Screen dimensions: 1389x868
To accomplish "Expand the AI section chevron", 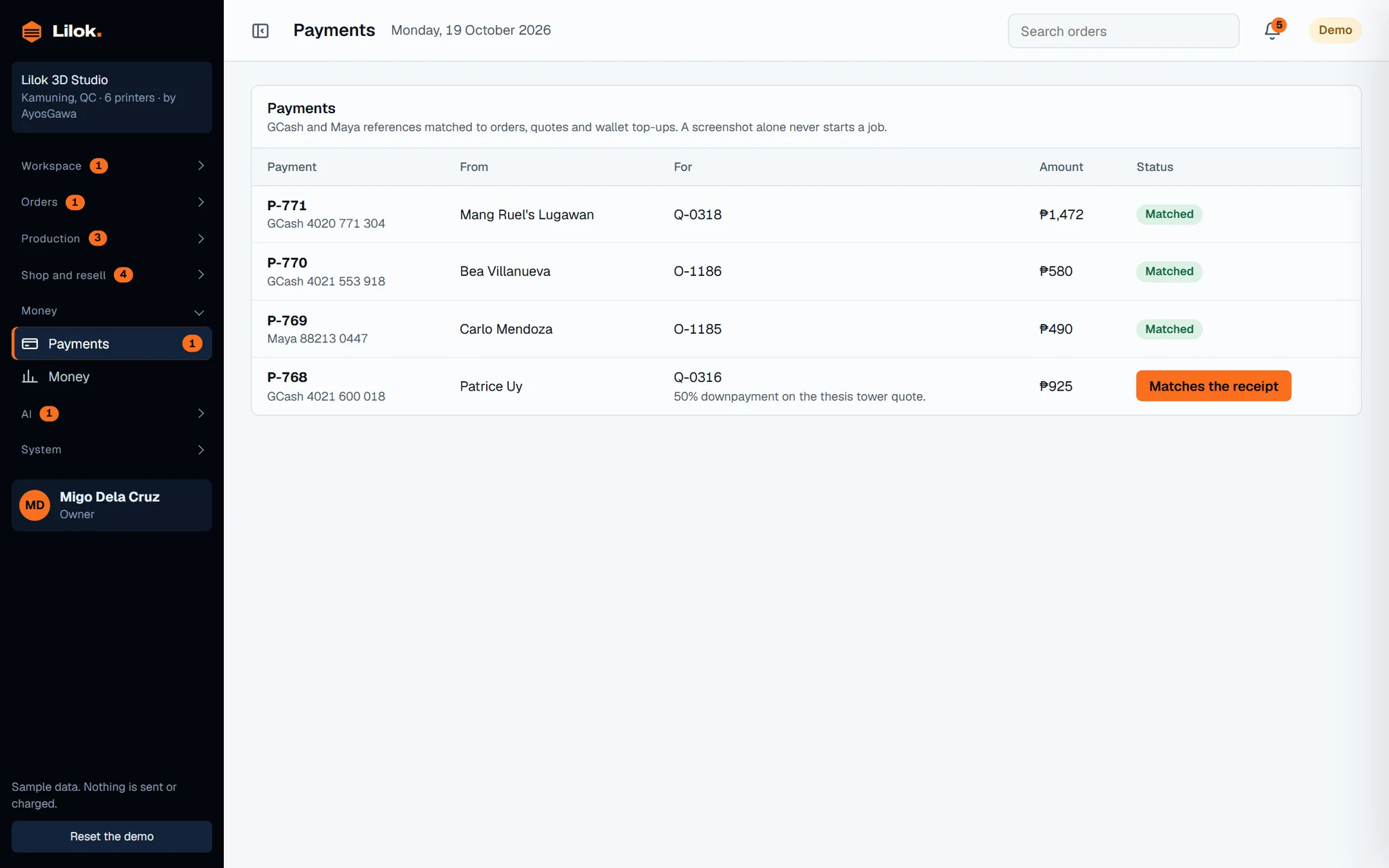I will [x=201, y=413].
